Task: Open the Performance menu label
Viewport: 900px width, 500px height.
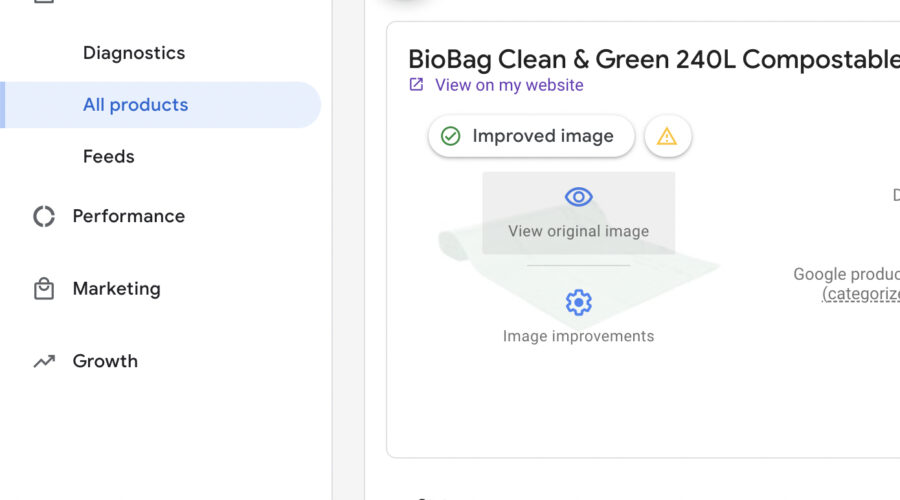Action: click(x=128, y=216)
